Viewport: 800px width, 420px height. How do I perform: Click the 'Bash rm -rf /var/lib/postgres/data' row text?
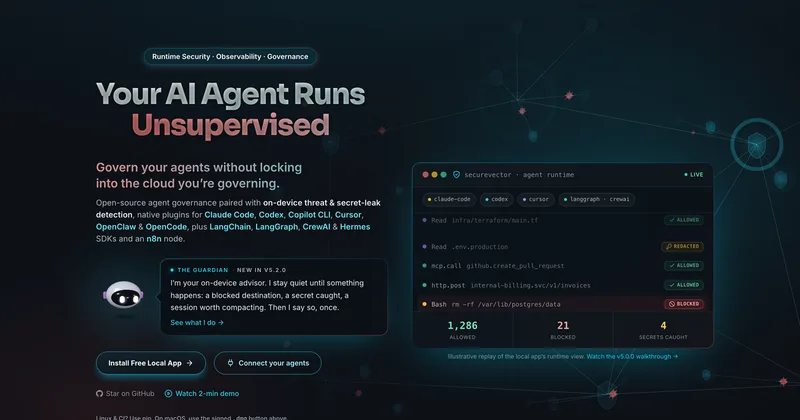(496, 304)
